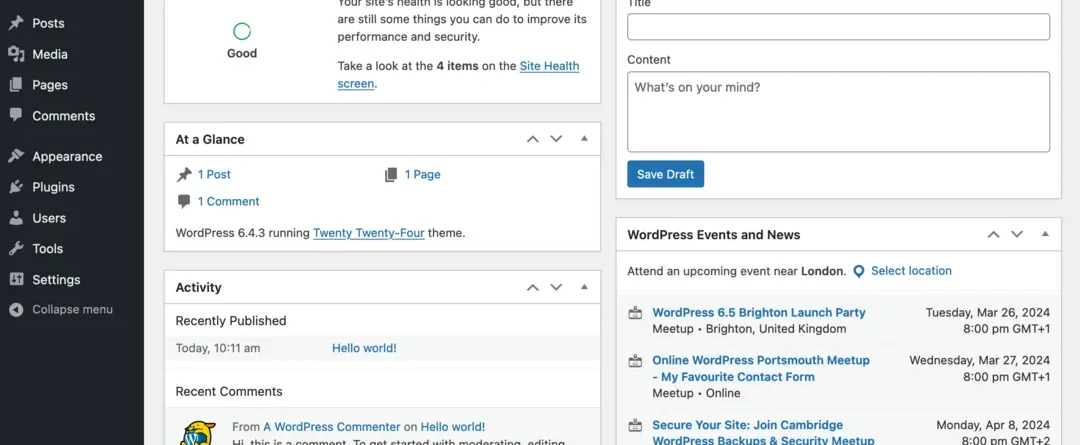Screen dimensions: 1080x445
Task: Click Select location link
Action: [x=911, y=271]
